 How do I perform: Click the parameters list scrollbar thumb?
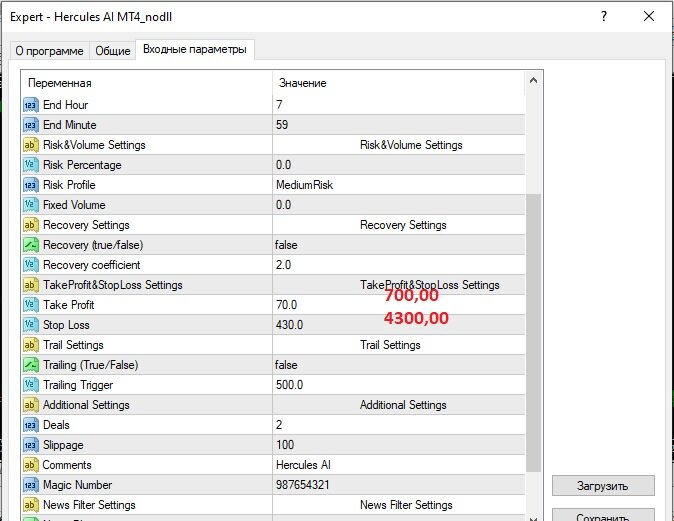click(x=533, y=332)
